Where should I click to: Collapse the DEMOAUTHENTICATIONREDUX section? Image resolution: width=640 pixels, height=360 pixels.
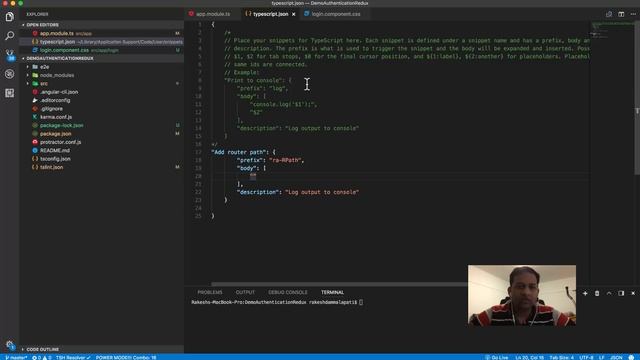102,58
